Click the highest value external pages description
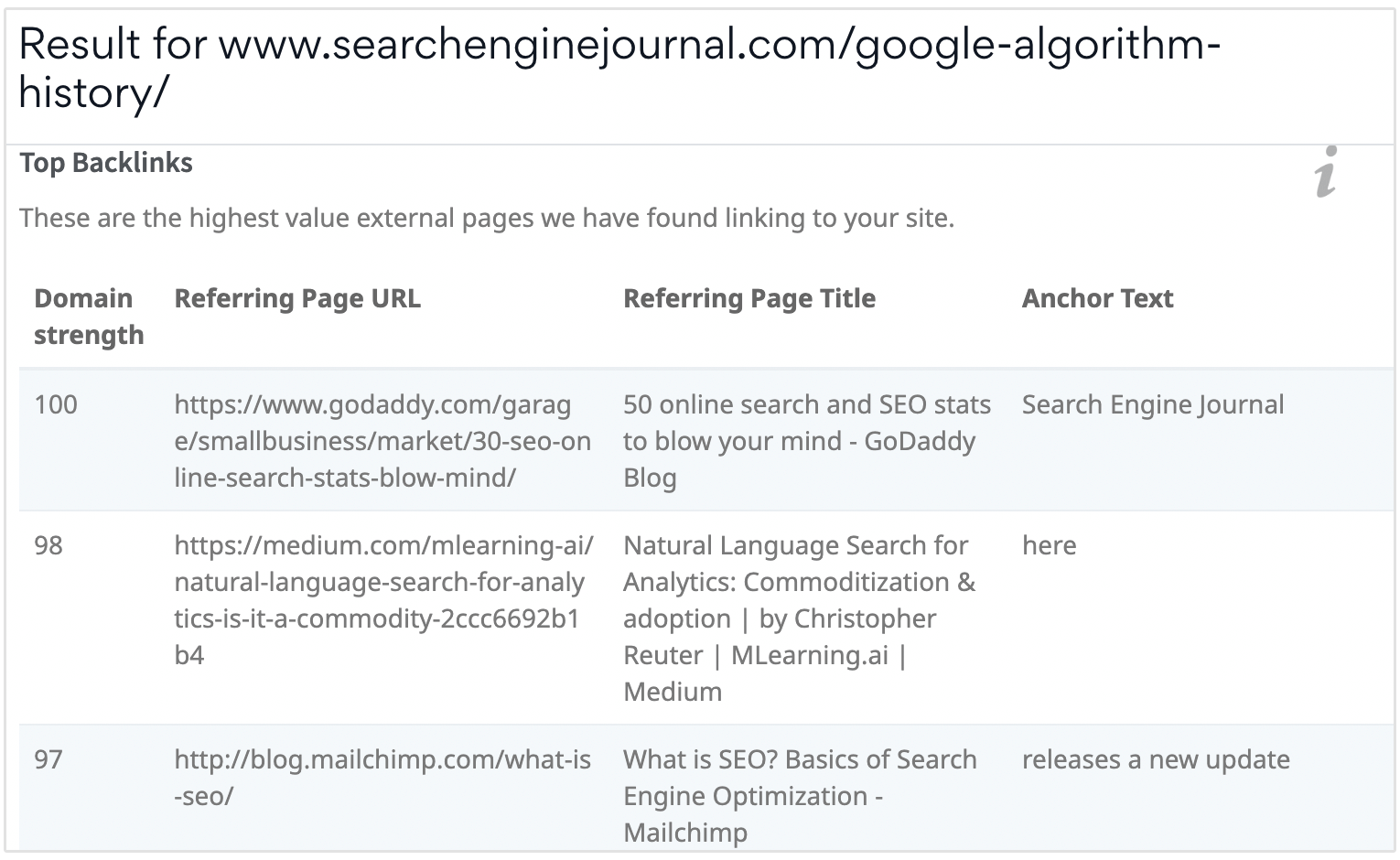1400x860 pixels. tap(487, 219)
